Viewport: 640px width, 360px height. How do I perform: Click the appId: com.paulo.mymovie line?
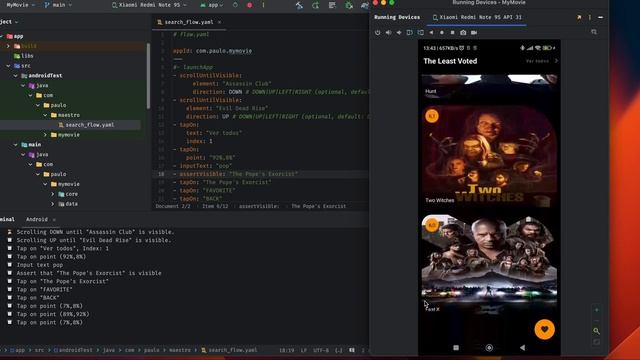click(212, 51)
